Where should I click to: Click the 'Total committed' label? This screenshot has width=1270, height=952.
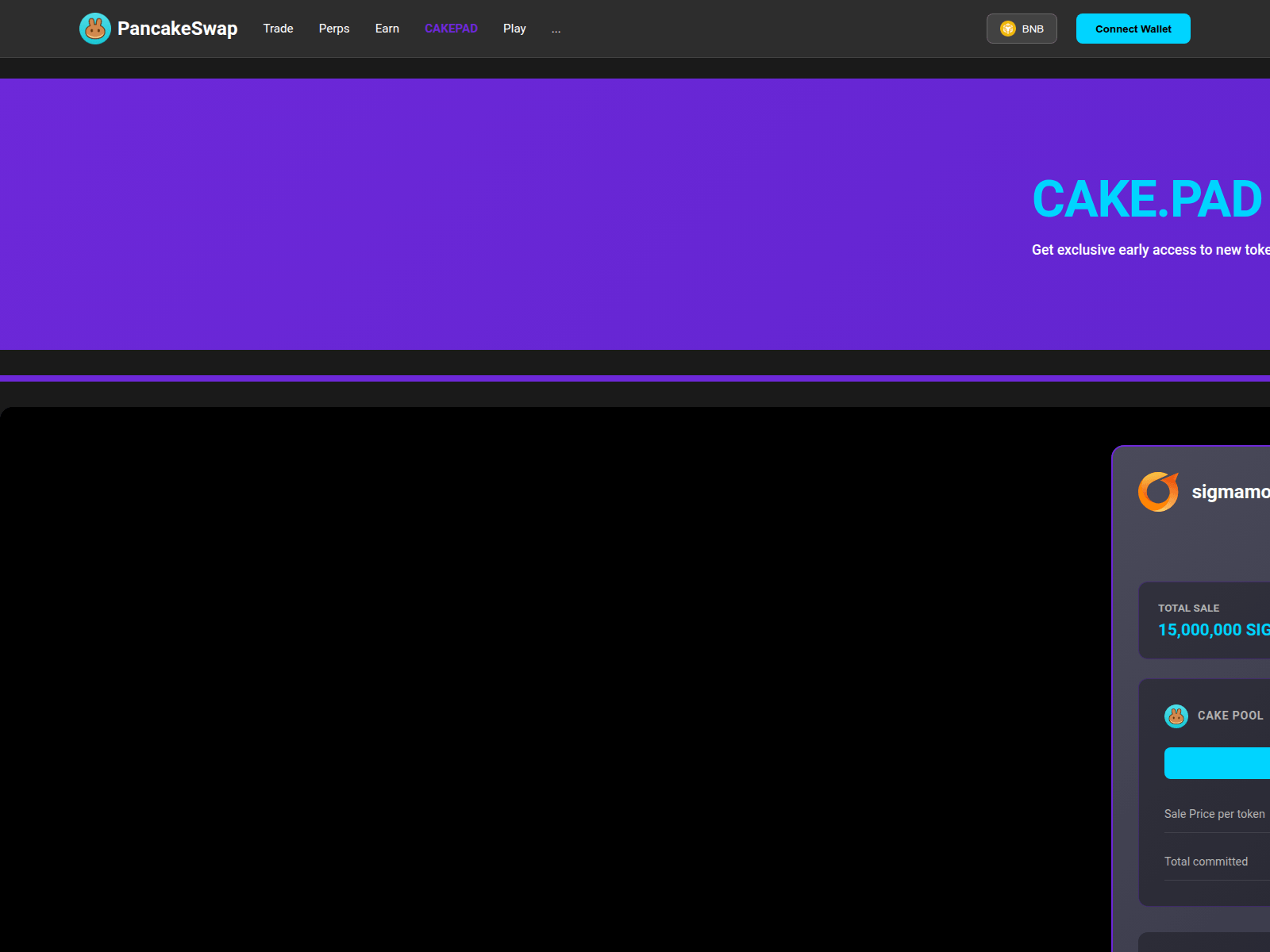1206,862
